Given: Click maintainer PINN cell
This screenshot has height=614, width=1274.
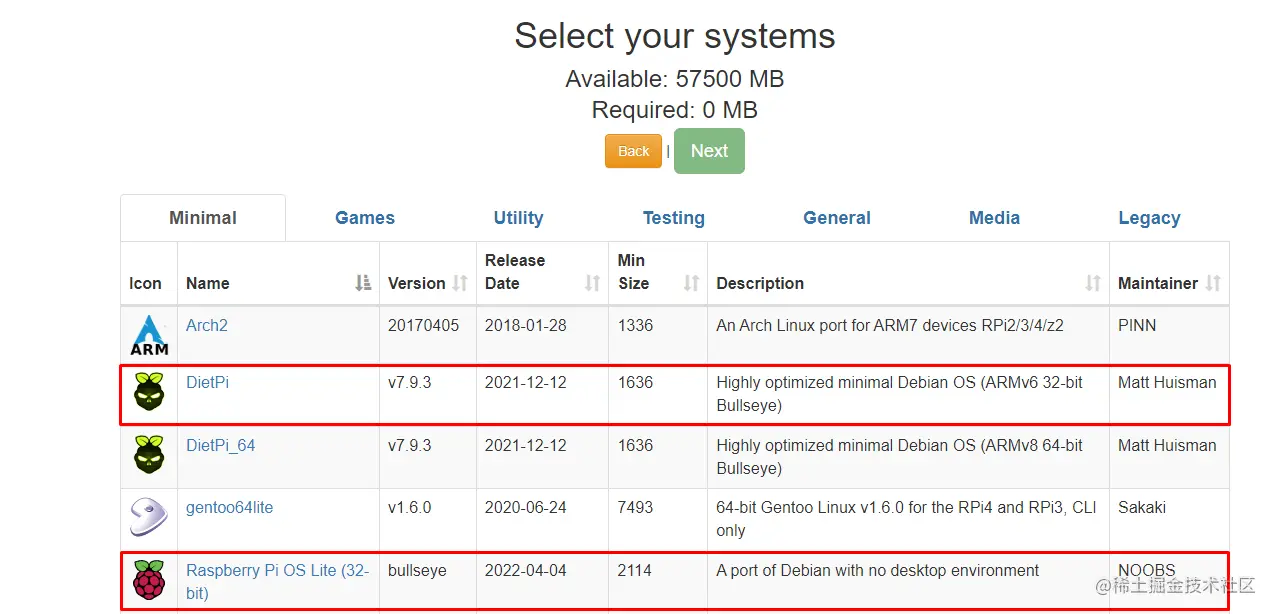Looking at the screenshot, I should 1137,325.
